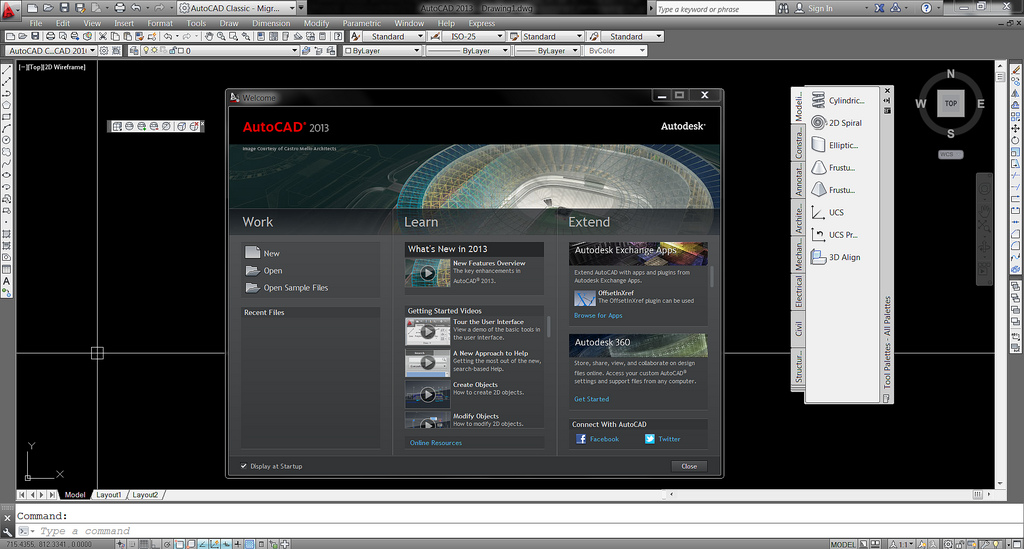Toggle the layer lock padlock icon
Screen dimensions: 1024x549
click(x=173, y=50)
